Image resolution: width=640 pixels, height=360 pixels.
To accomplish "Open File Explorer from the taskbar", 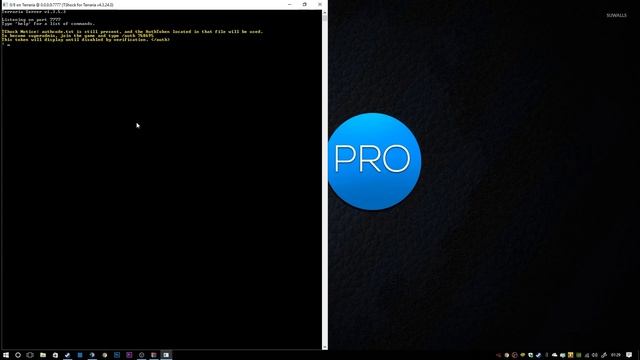I will click(x=43, y=355).
